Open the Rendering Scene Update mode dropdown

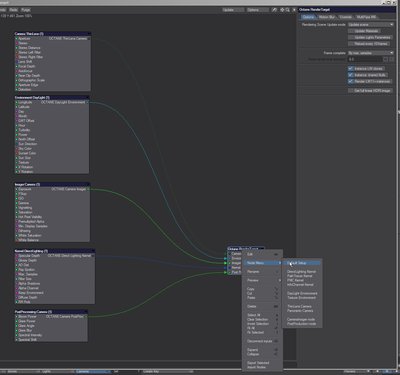click(x=371, y=25)
